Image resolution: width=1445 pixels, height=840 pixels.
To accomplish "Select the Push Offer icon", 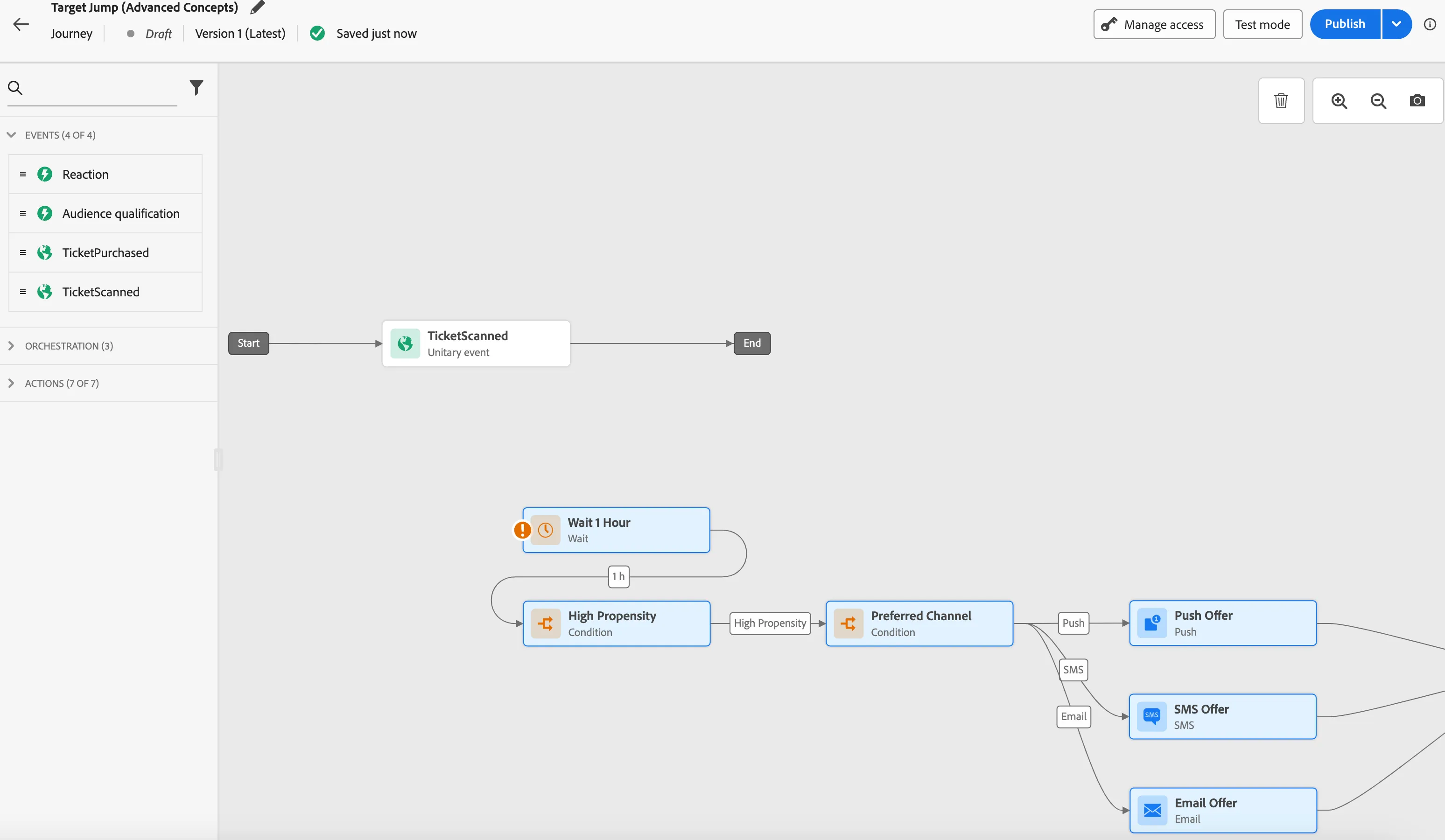I will coord(1152,623).
